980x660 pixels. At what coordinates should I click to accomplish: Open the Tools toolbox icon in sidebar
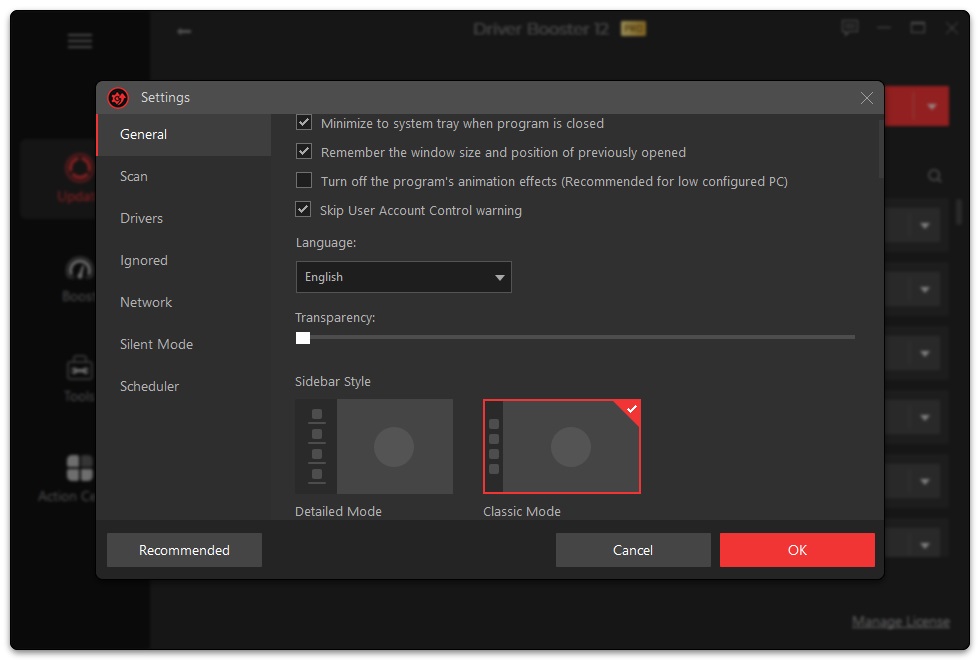(79, 368)
